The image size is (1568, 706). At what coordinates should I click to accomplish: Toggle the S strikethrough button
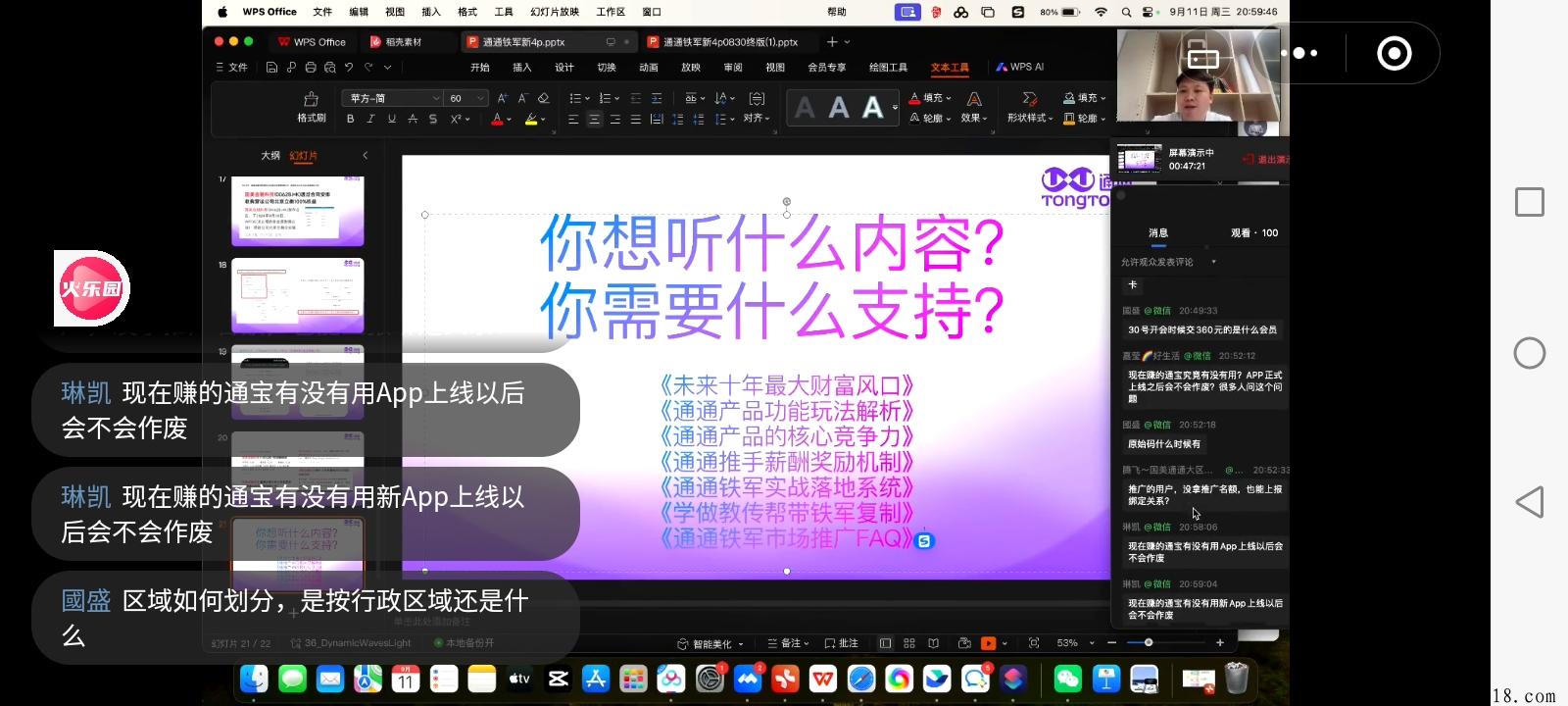click(x=433, y=119)
